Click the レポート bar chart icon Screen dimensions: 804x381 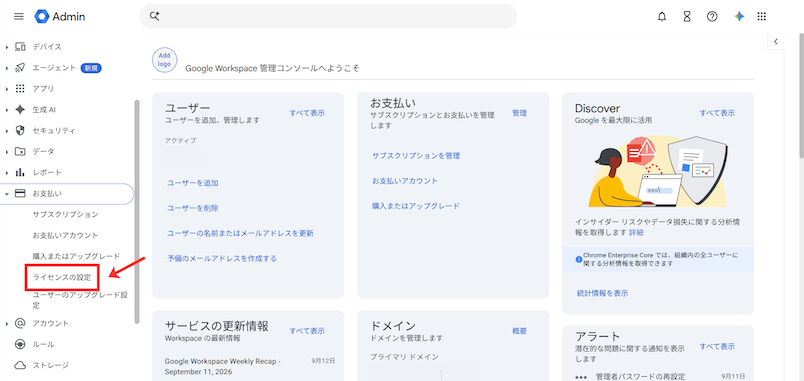(21, 172)
